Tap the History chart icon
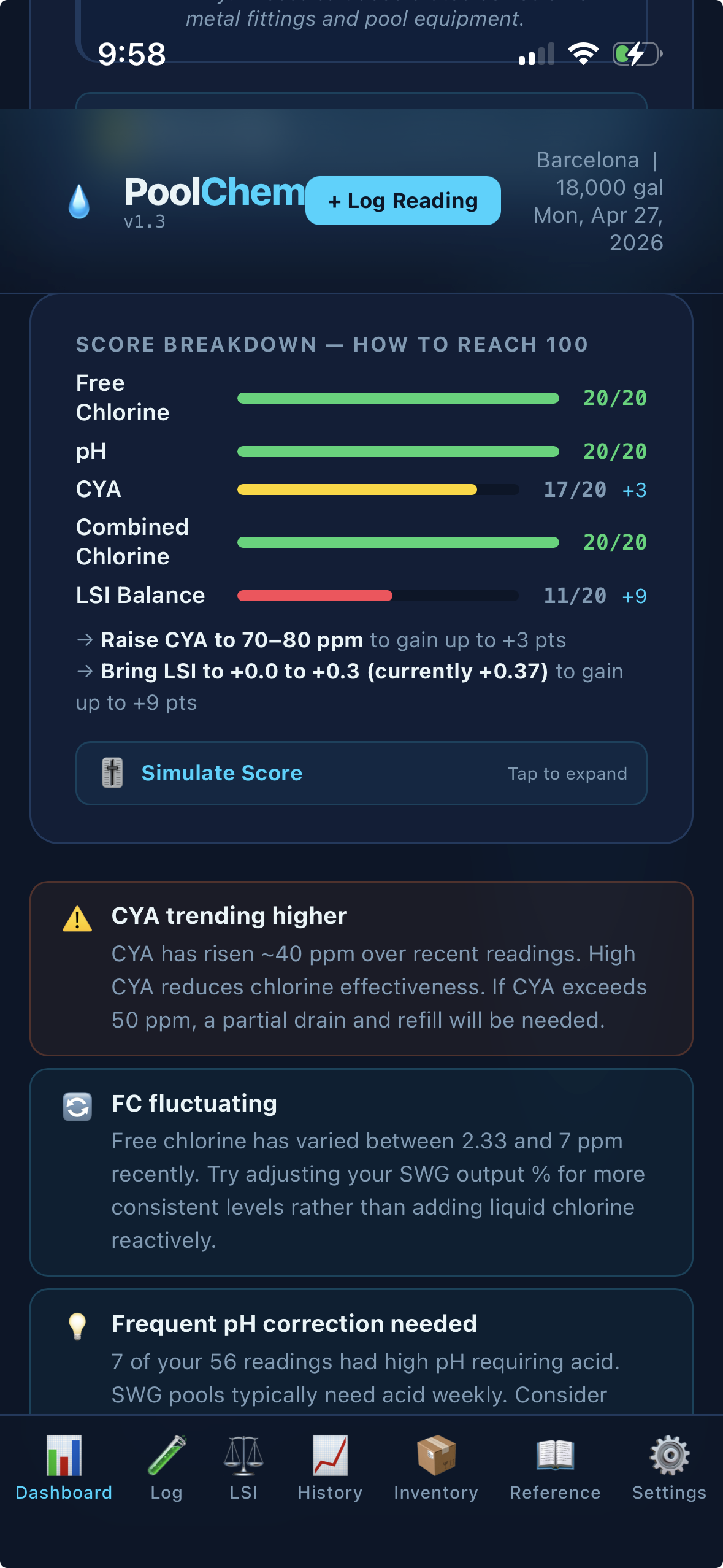This screenshot has height=1568, width=723. (x=330, y=1455)
